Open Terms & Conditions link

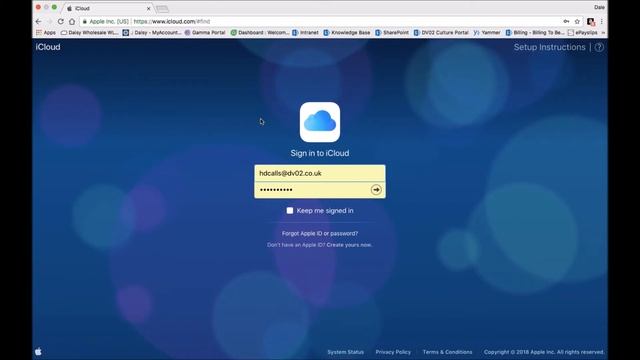(x=447, y=352)
